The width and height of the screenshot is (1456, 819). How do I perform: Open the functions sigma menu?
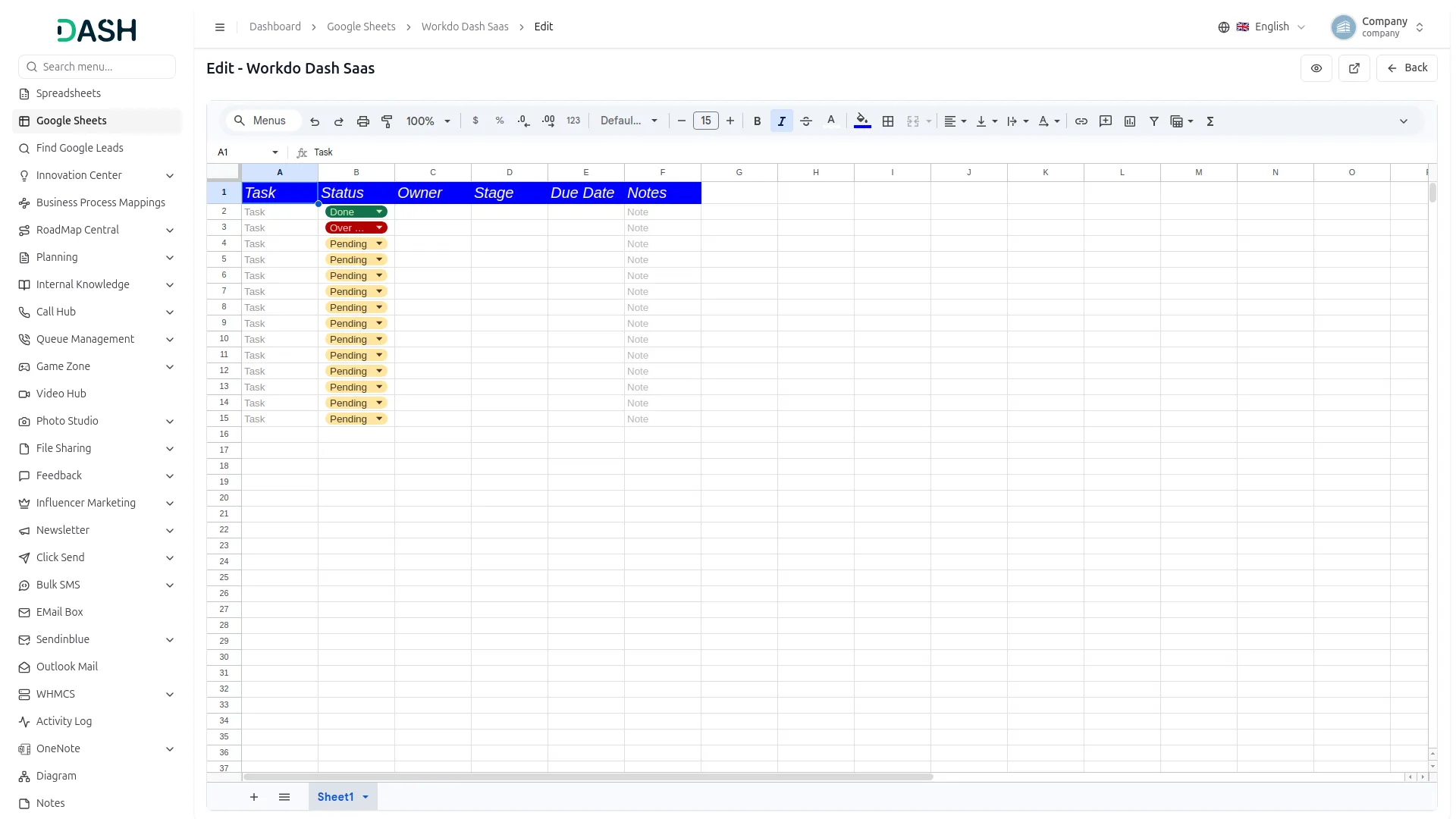coord(1210,121)
